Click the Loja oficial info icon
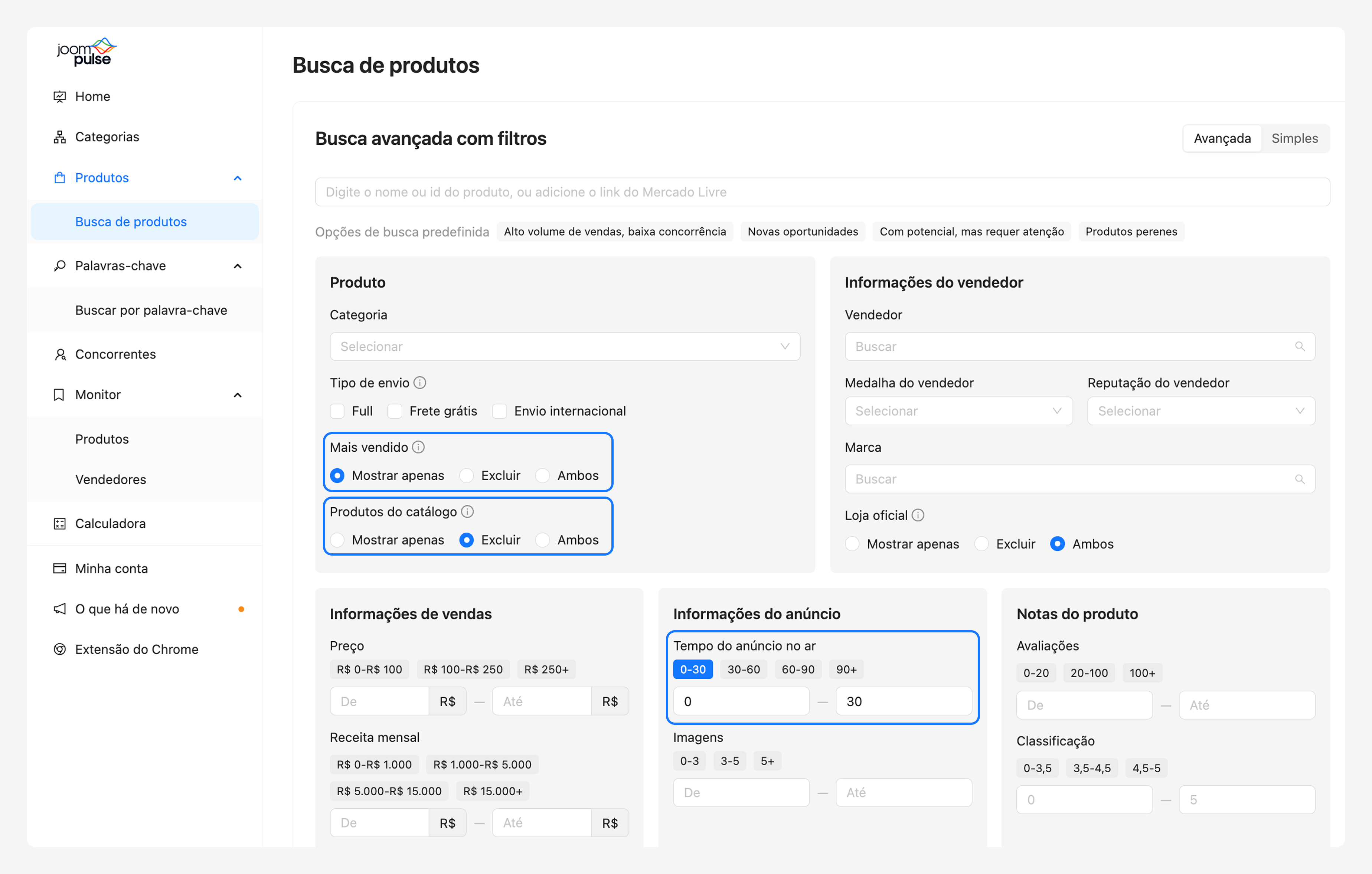Screen dimensions: 1372x874 coord(918,515)
